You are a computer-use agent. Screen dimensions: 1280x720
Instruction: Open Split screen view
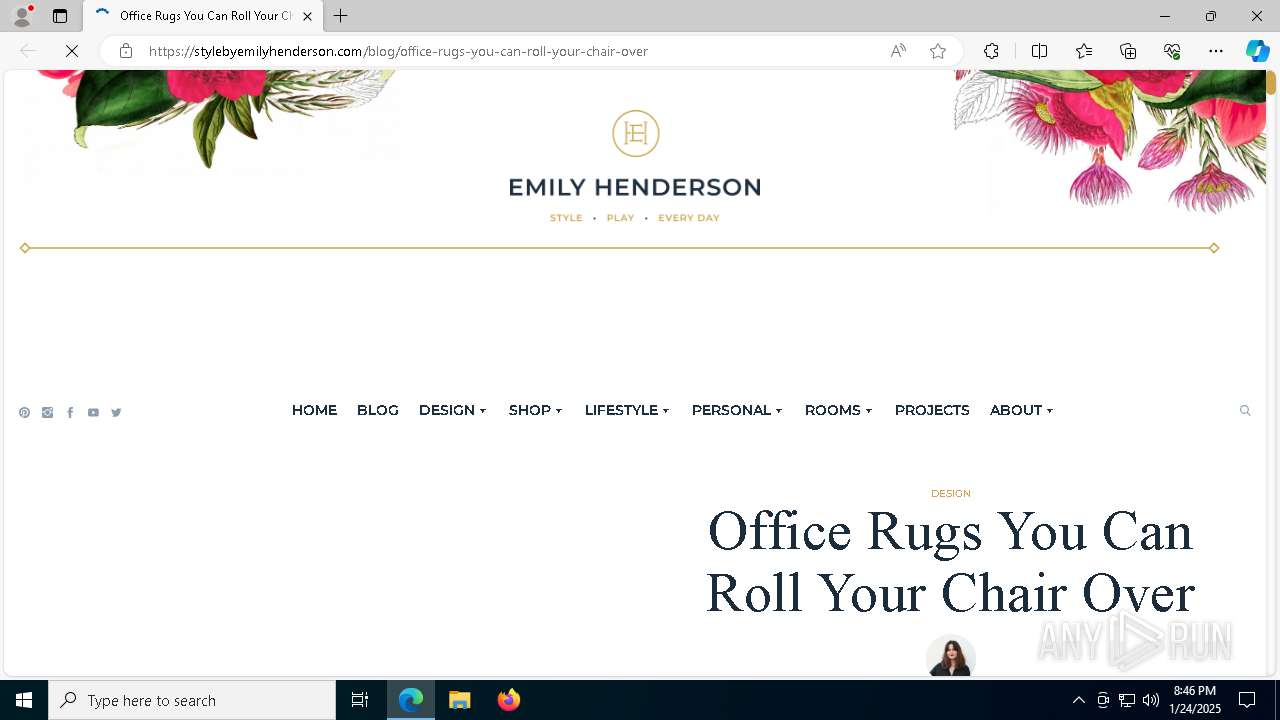tap(1039, 51)
